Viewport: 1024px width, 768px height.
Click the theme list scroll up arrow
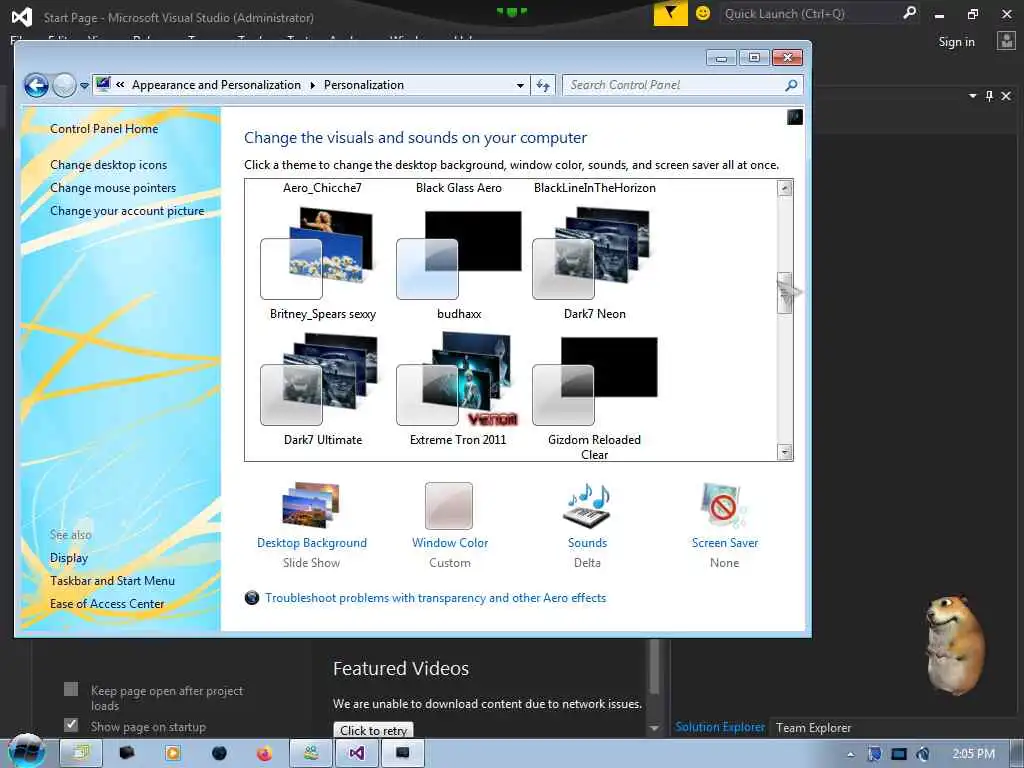point(785,188)
